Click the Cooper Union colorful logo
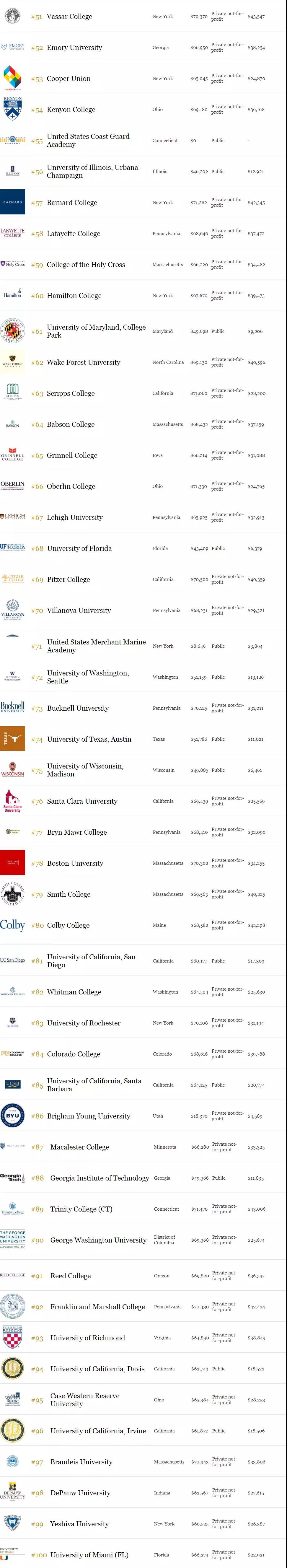Screen dimensions: 287x1568 (x=13, y=78)
